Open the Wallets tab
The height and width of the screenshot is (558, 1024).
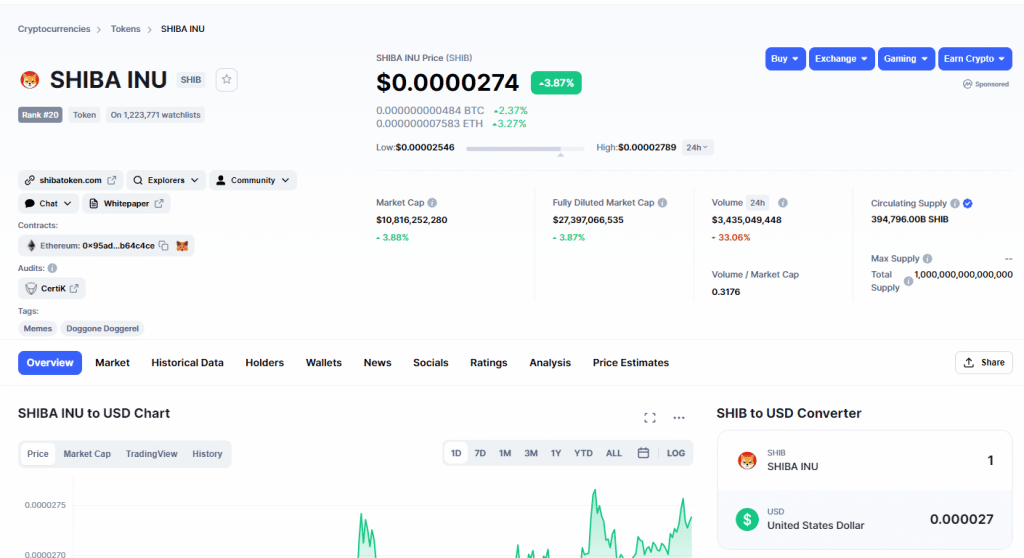point(324,363)
